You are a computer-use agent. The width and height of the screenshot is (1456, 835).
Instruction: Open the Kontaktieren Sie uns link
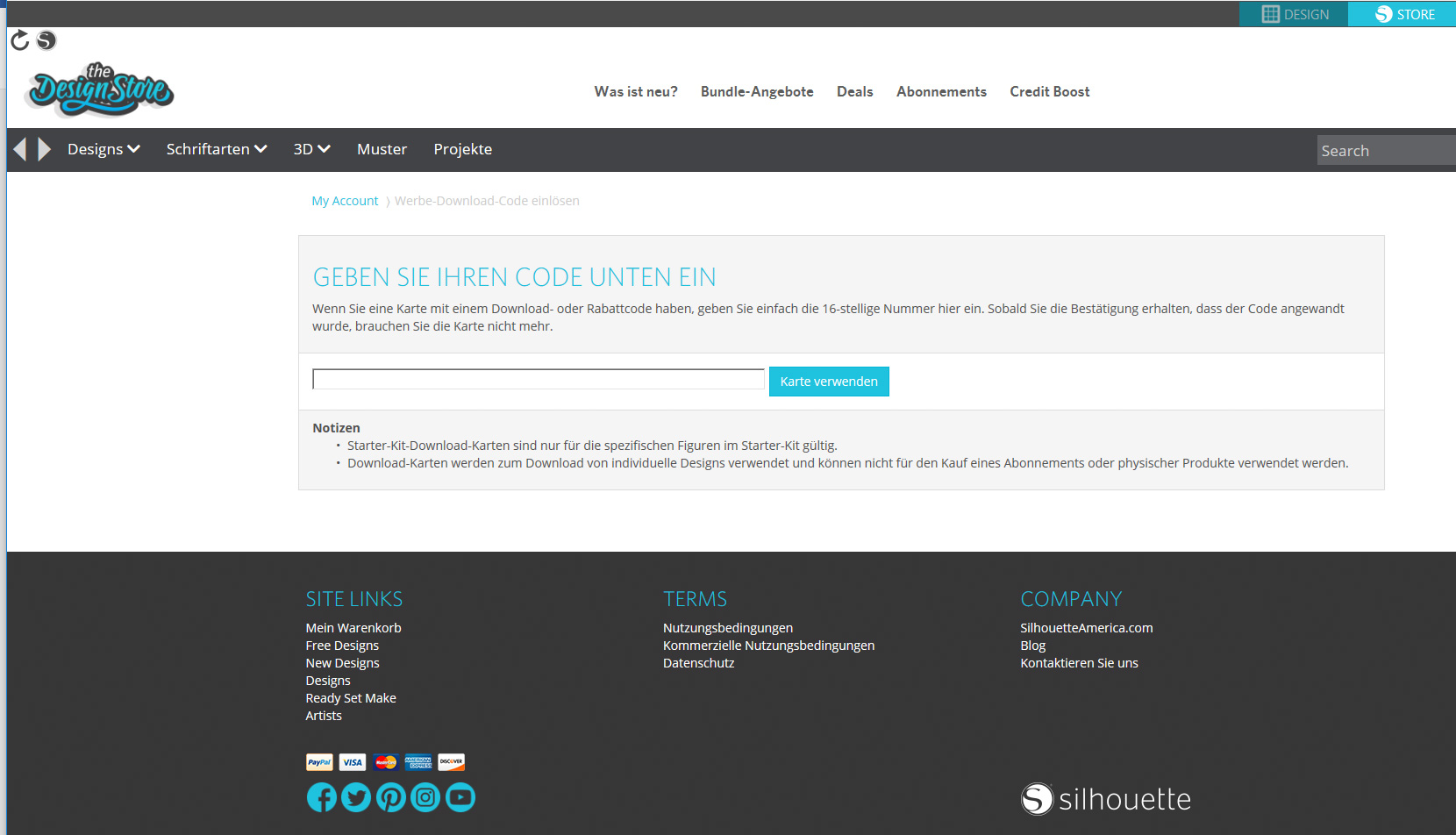coord(1079,663)
